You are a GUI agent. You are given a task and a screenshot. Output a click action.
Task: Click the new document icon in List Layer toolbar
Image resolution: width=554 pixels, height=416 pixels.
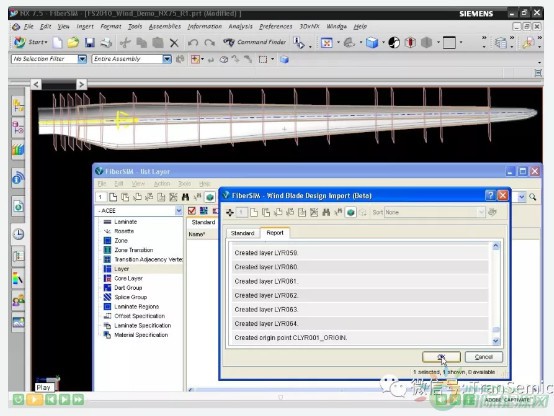coord(113,197)
